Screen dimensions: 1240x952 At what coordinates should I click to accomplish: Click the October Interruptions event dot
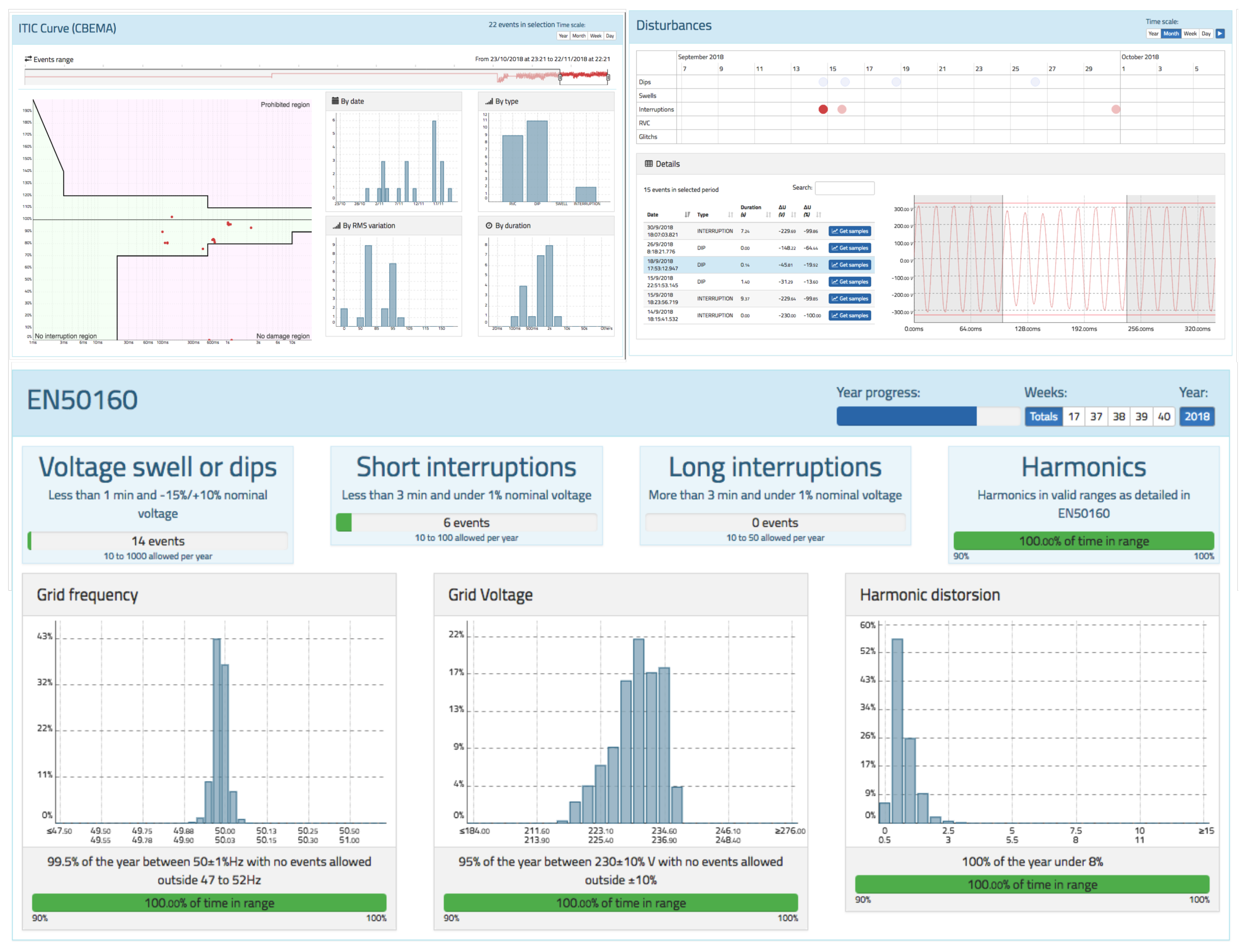coord(1115,109)
